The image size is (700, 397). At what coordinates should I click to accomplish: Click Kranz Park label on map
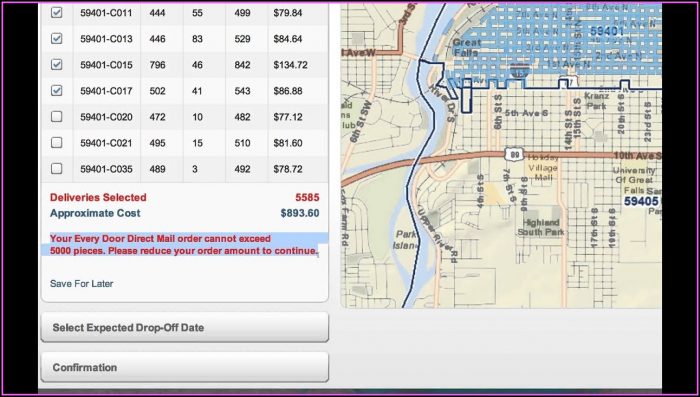596,101
